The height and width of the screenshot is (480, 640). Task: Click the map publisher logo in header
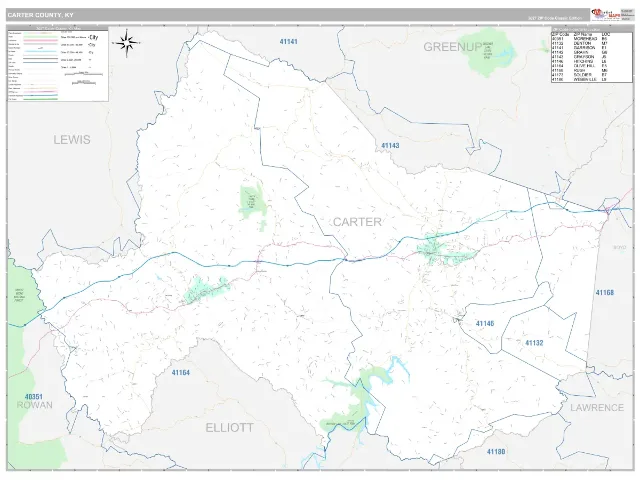click(x=605, y=15)
